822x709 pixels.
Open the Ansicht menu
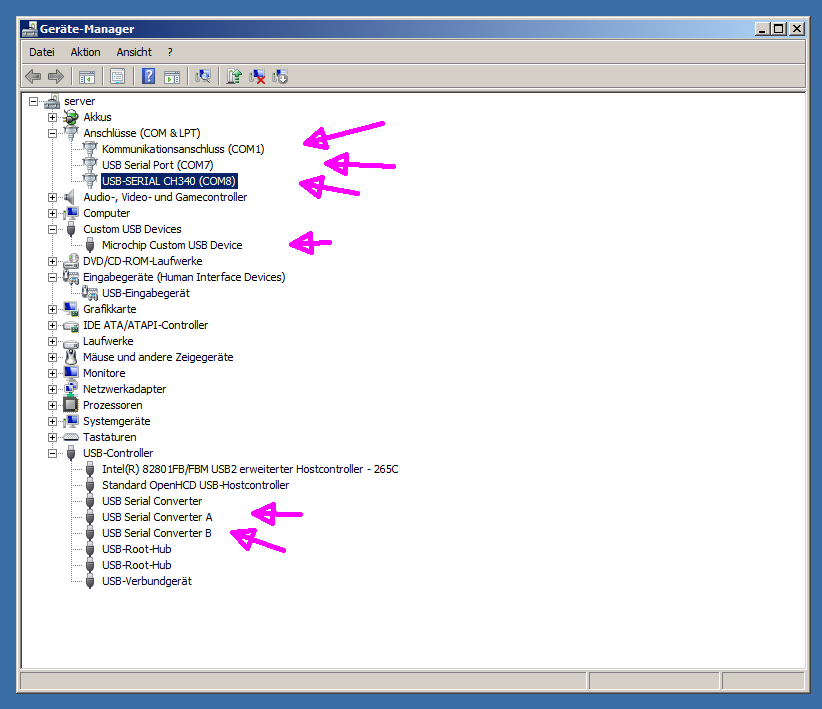tap(134, 52)
